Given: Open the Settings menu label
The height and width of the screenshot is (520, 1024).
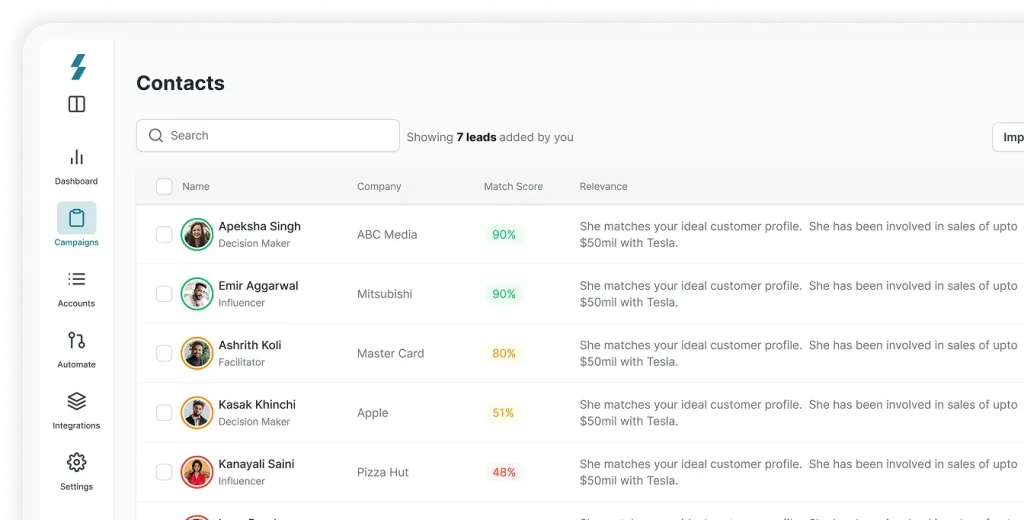Looking at the screenshot, I should click(x=76, y=487).
